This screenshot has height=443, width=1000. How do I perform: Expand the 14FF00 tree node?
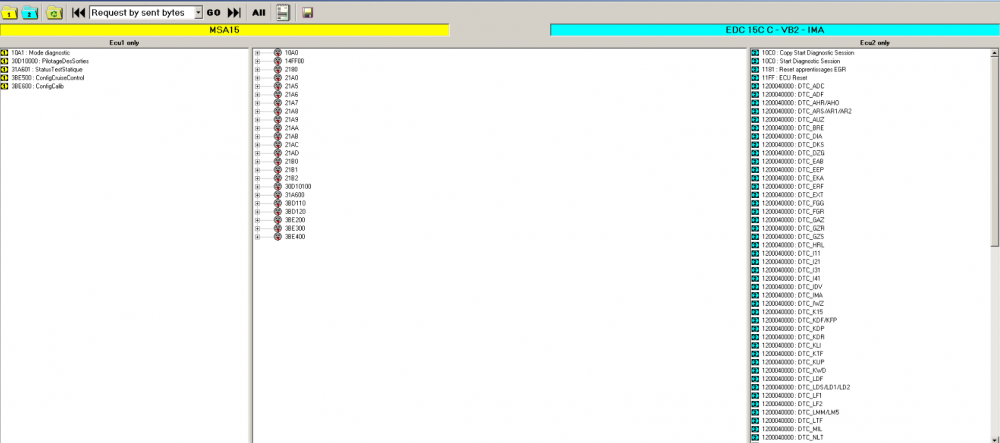(x=258, y=61)
